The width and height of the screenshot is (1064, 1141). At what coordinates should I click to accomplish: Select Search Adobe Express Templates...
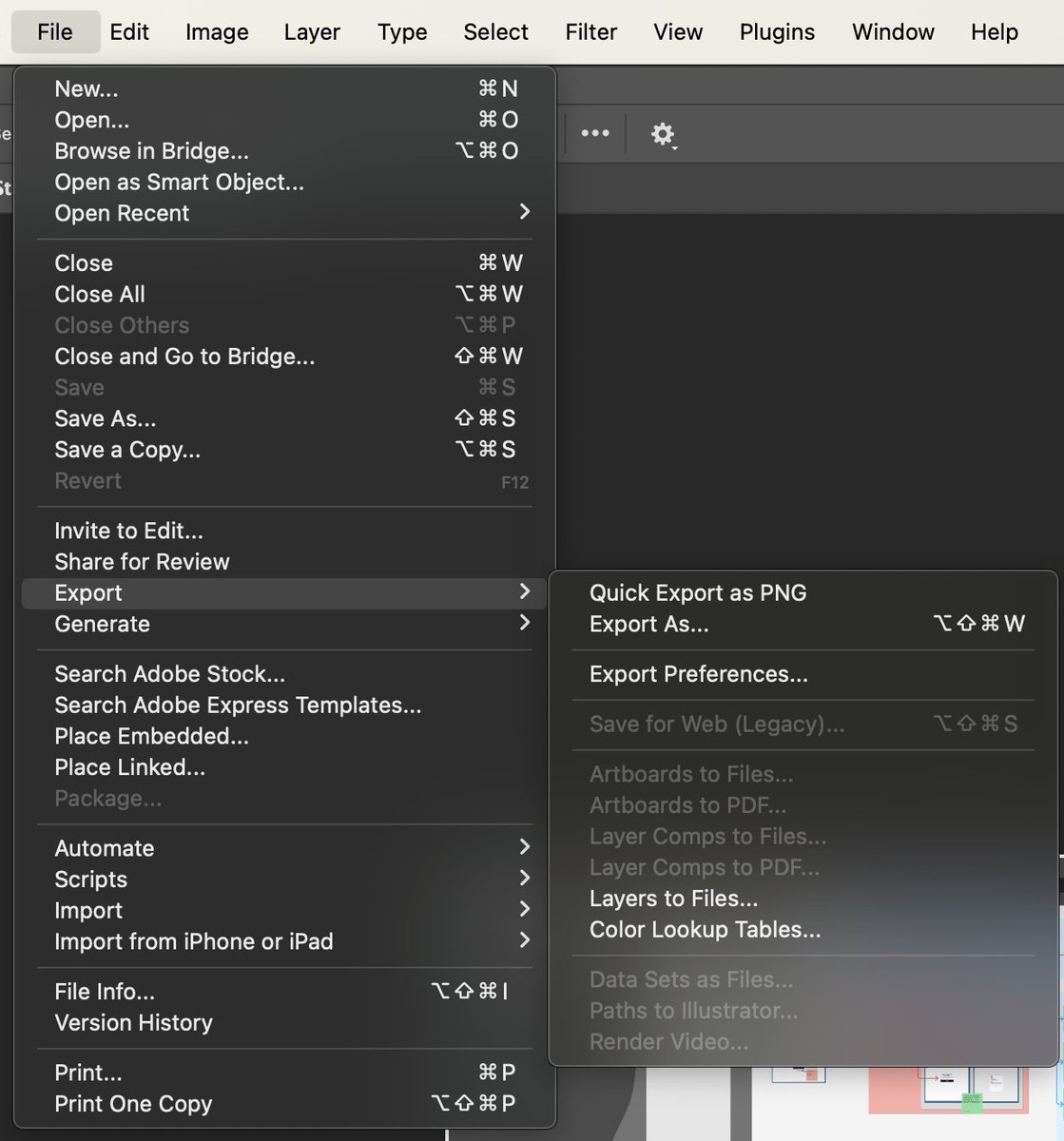[284, 705]
